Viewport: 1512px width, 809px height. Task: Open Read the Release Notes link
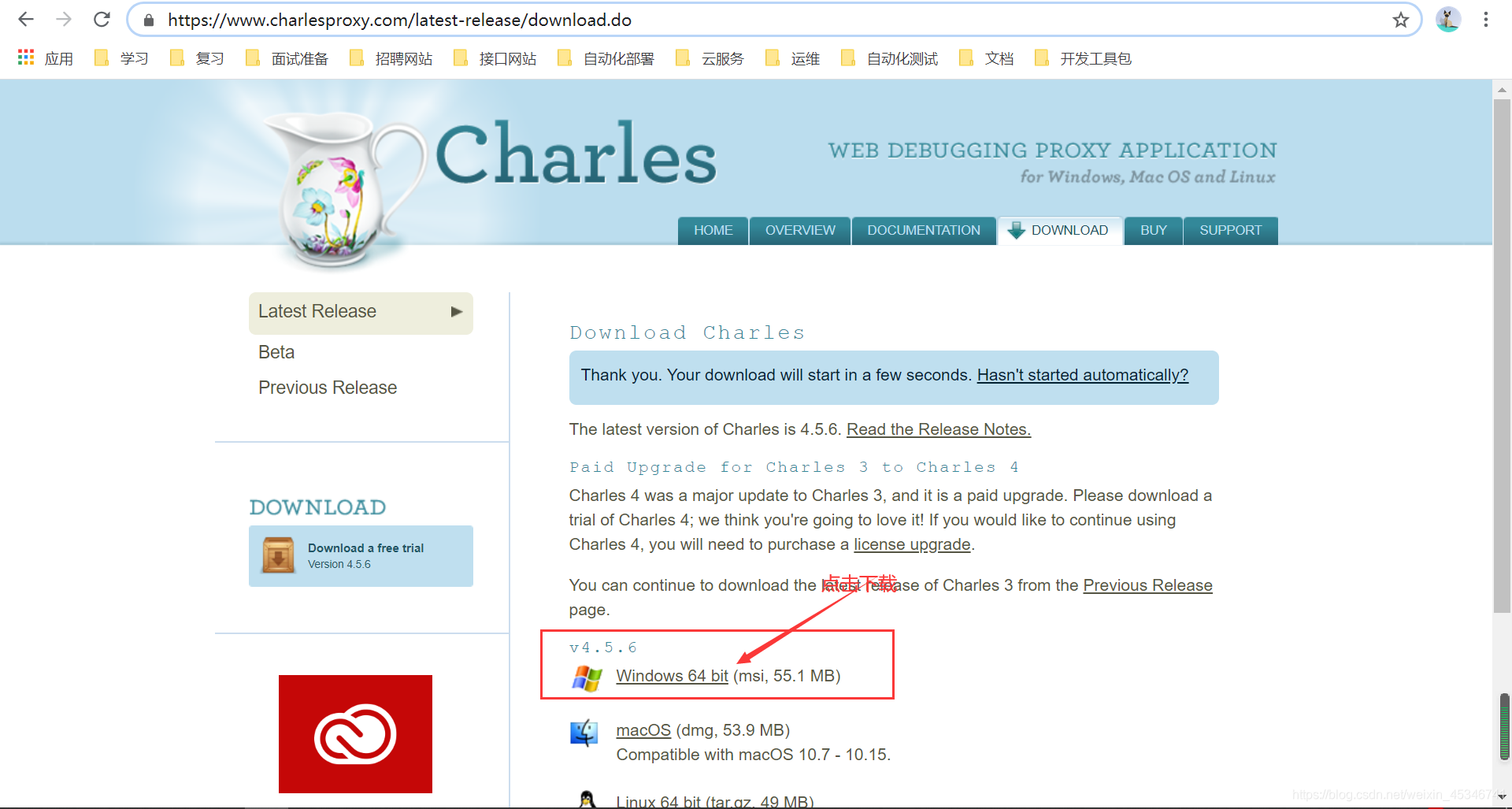click(939, 429)
